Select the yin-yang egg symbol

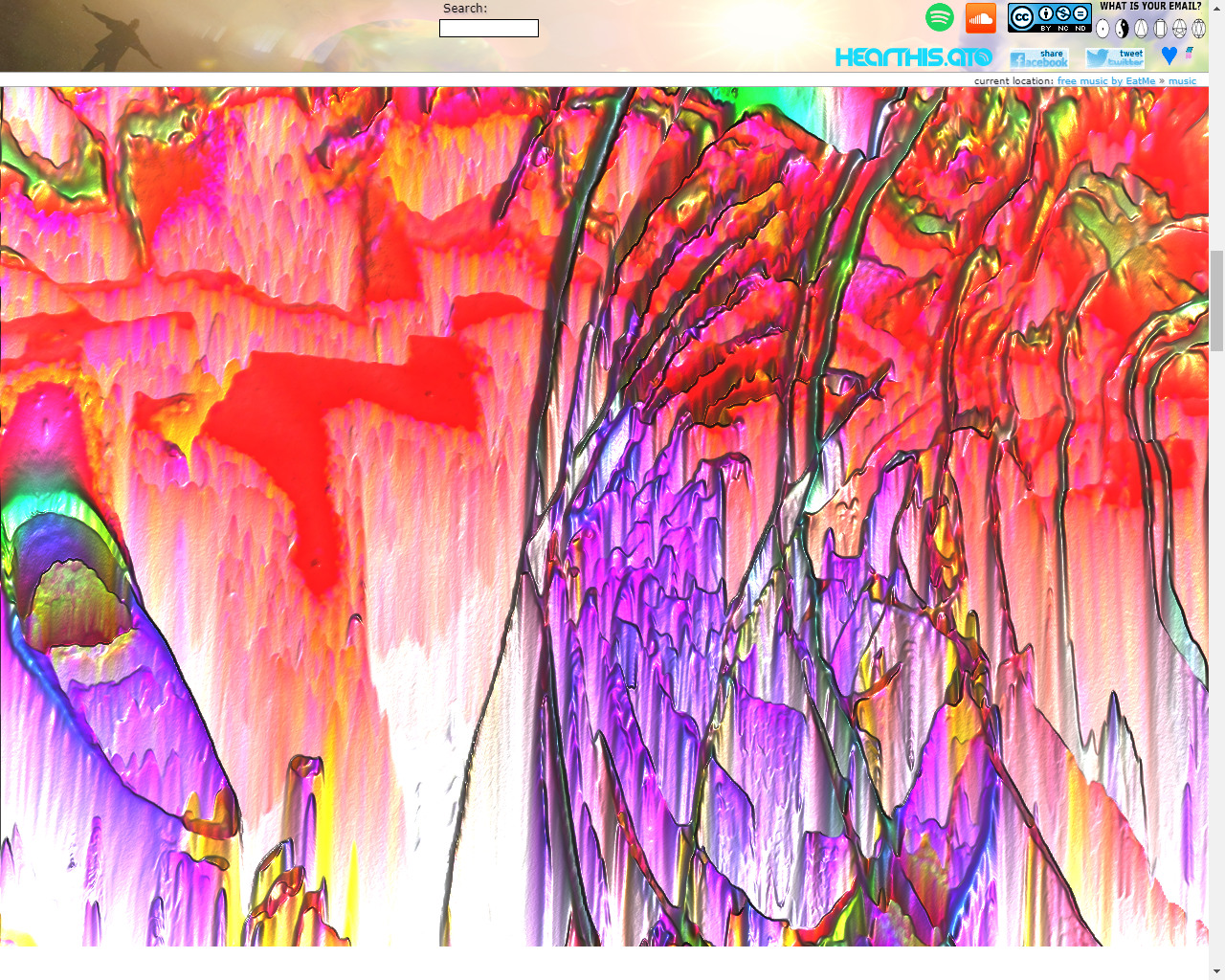(1122, 28)
